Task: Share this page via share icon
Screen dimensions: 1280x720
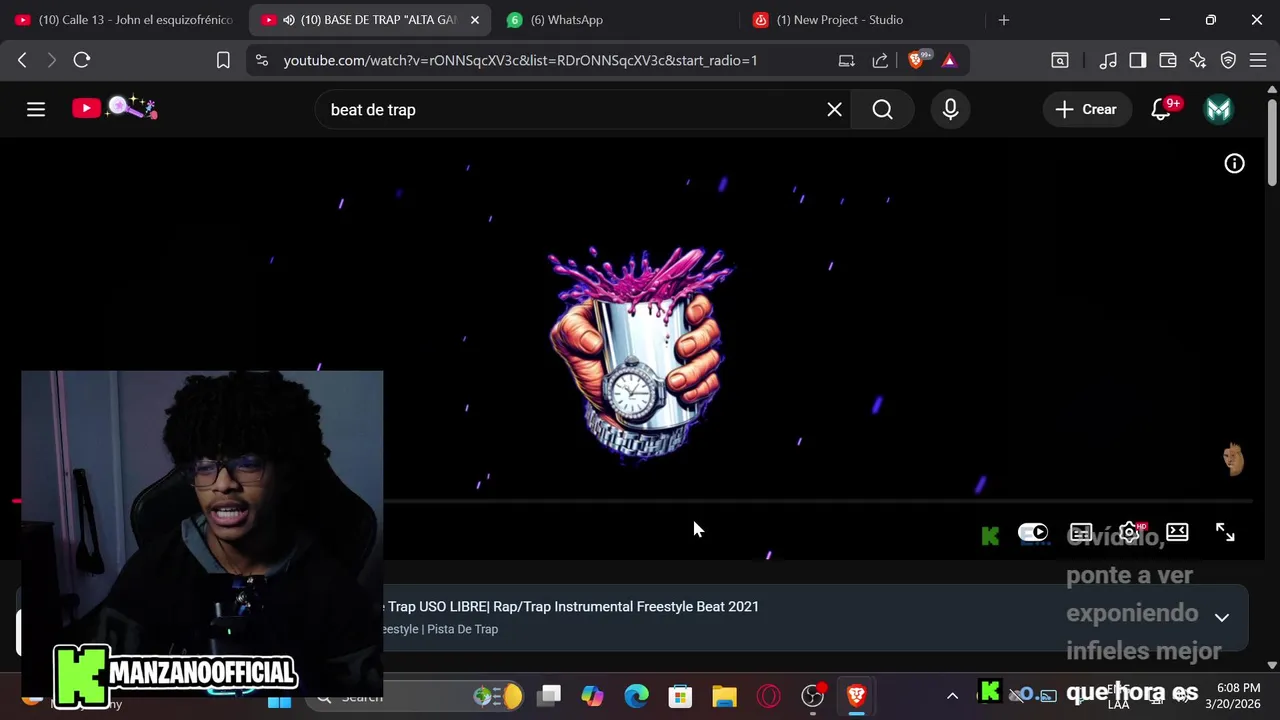Action: tap(880, 60)
